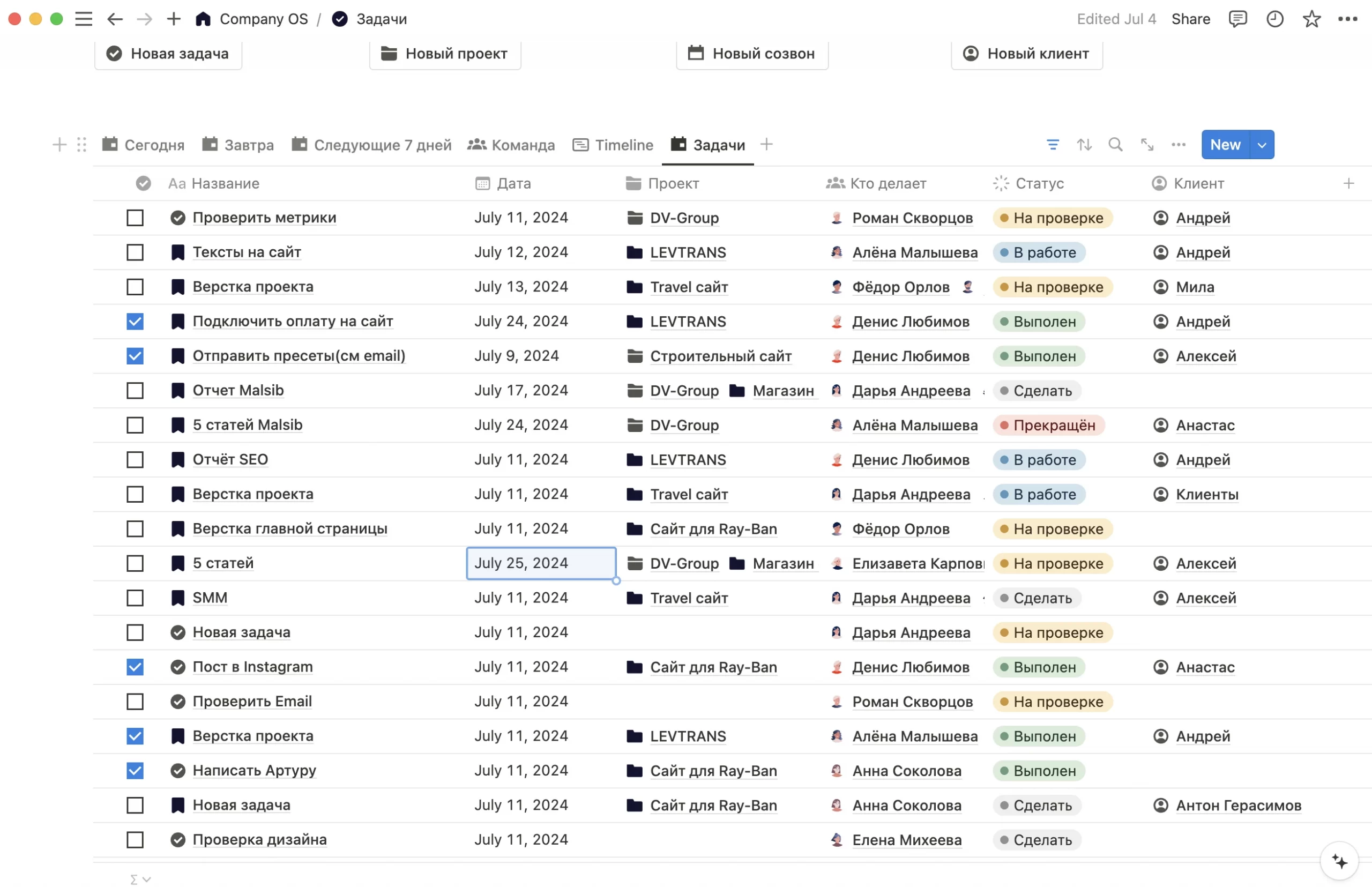Check the box for Тексты на сайт
Image resolution: width=1372 pixels, height=887 pixels.
click(x=135, y=252)
